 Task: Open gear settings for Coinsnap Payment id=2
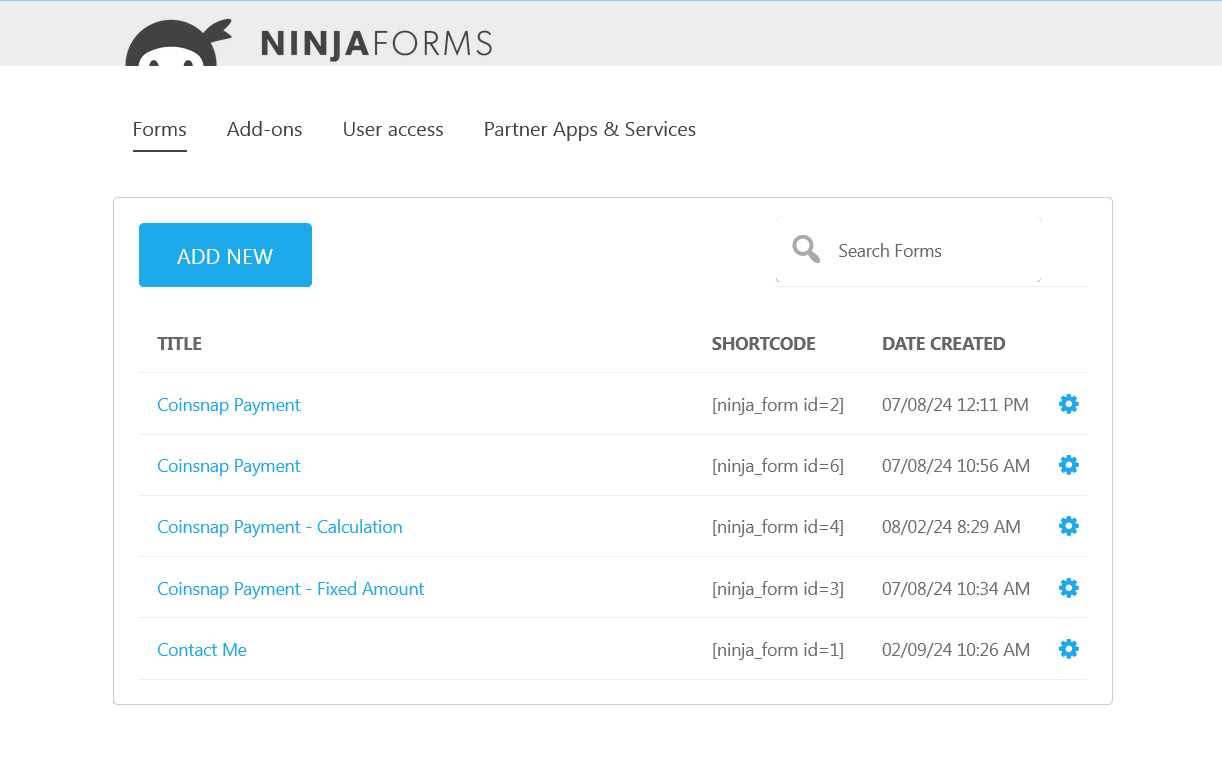[x=1068, y=404]
